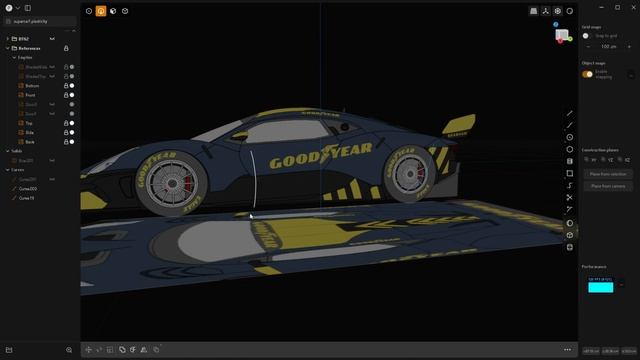Decrease grid size with minus button
Screen dimensions: 640x360
pos(588,47)
